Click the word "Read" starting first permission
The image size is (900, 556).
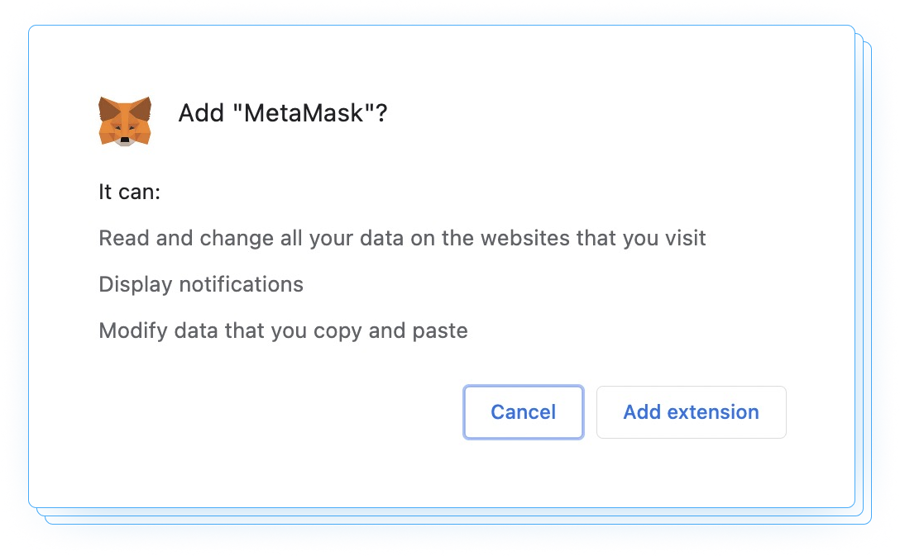pyautogui.click(x=122, y=238)
